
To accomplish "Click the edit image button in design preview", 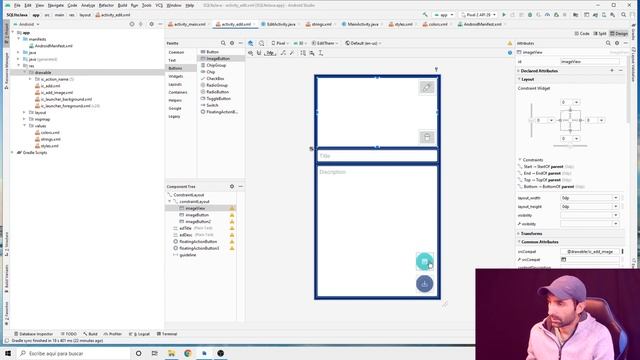I will coord(427,87).
